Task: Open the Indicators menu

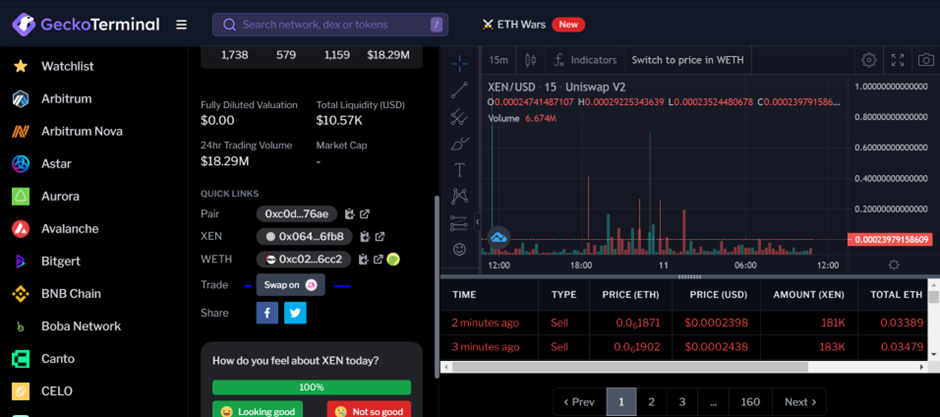Action: [585, 60]
